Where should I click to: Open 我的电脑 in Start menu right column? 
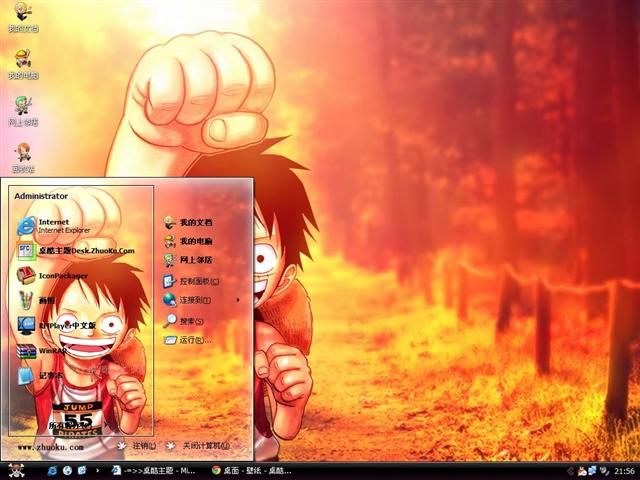point(188,241)
